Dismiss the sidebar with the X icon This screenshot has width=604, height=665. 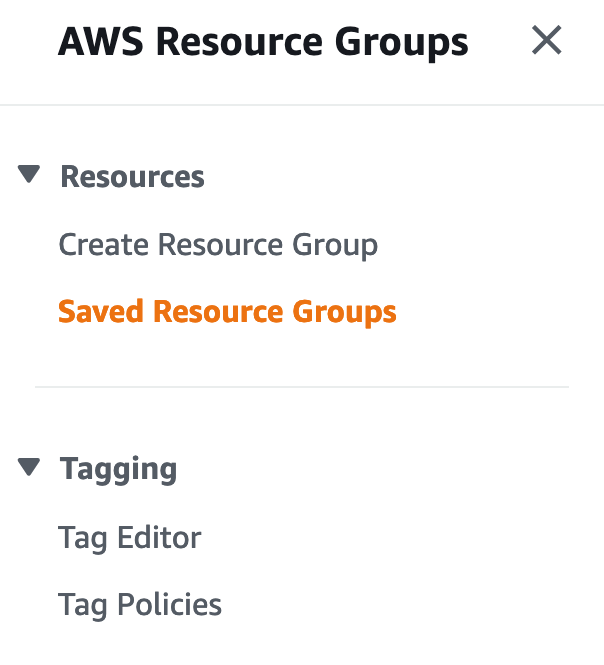tap(546, 41)
